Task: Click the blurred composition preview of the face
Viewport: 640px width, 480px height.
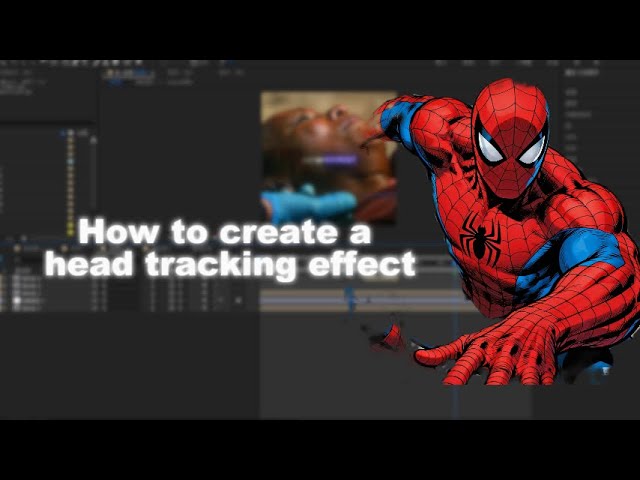Action: [329, 158]
